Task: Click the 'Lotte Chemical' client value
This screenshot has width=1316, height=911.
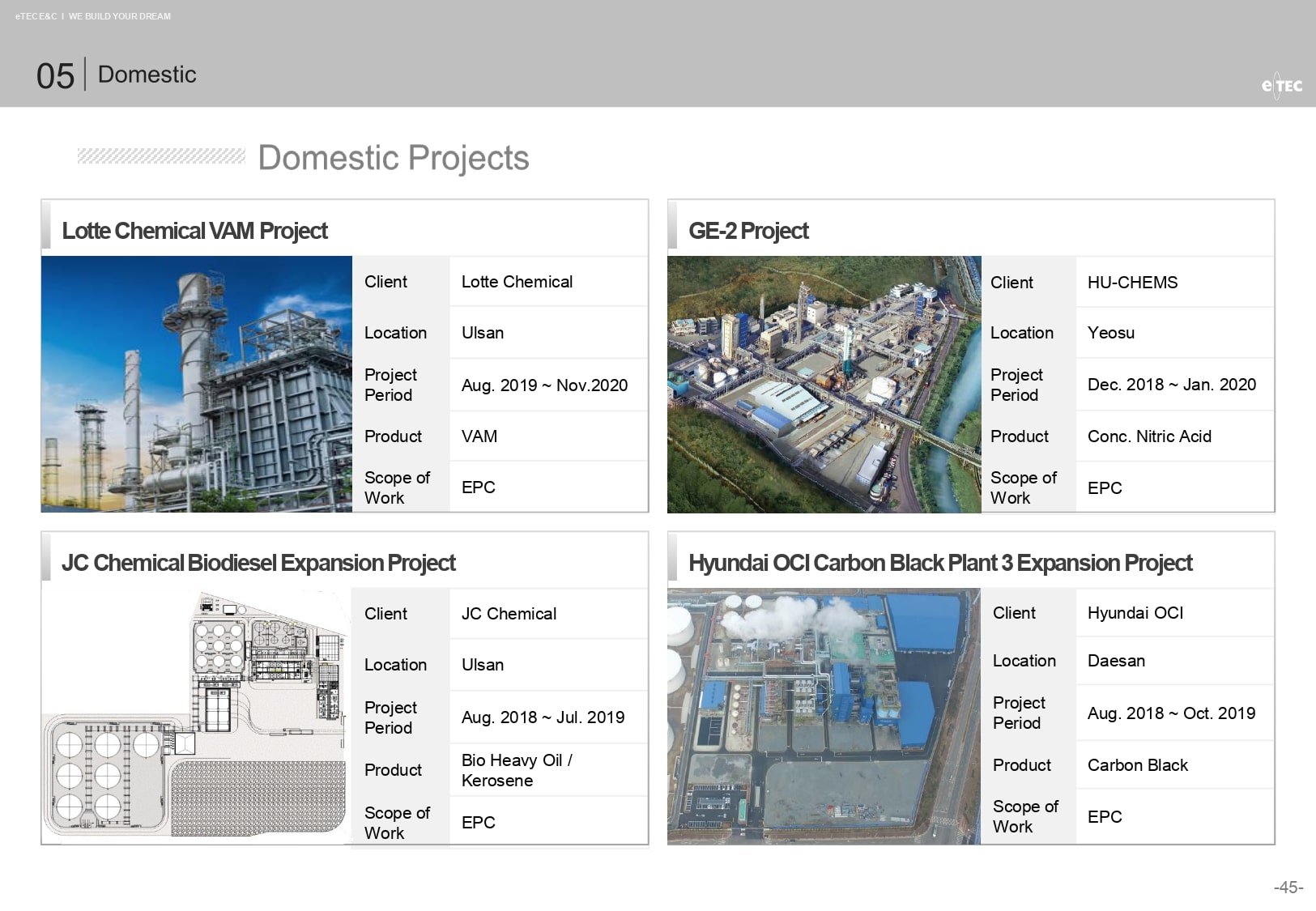Action: 517,282
